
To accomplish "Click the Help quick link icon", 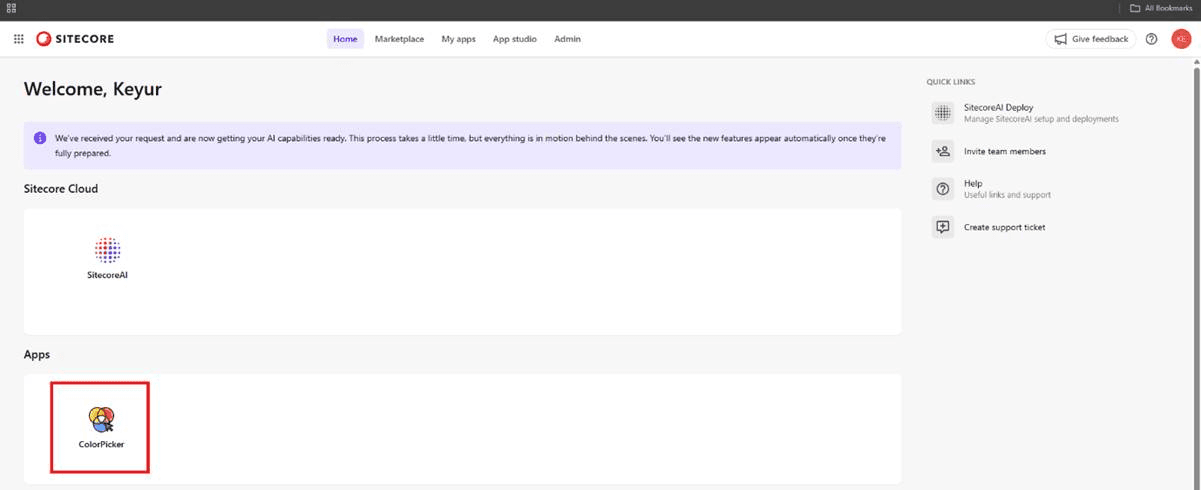I will (942, 189).
